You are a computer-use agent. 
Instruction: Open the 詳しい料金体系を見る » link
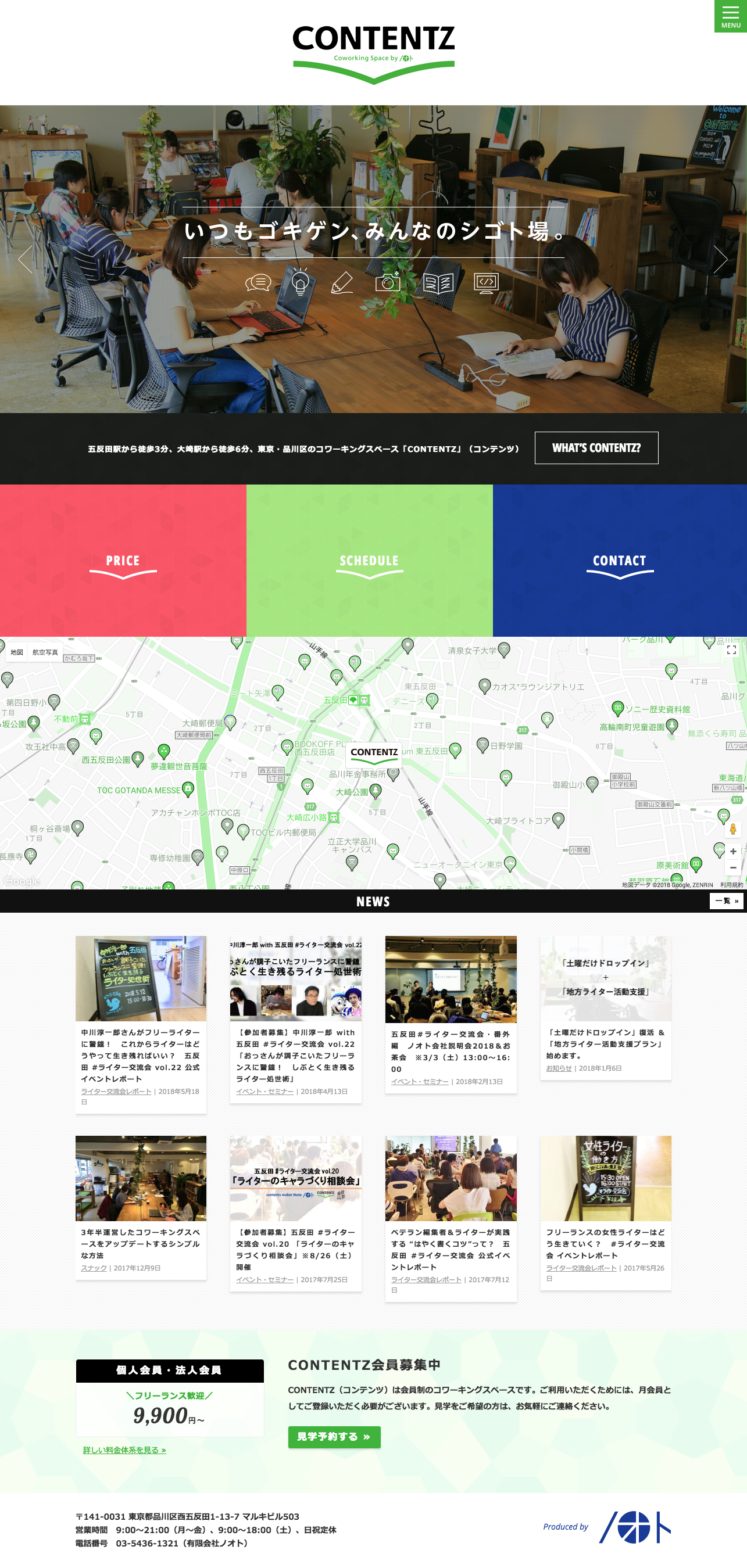pyautogui.click(x=124, y=1450)
